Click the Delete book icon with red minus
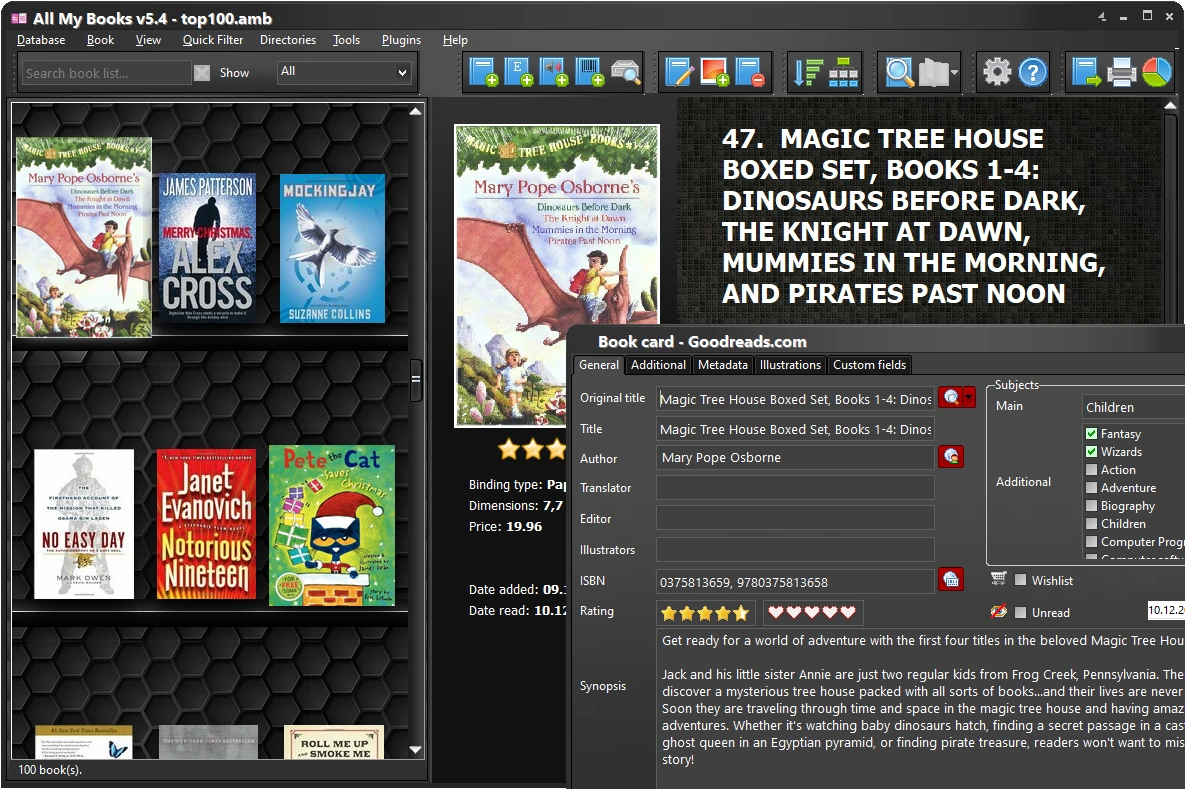Image resolution: width=1185 pixels, height=789 pixels. tap(750, 73)
